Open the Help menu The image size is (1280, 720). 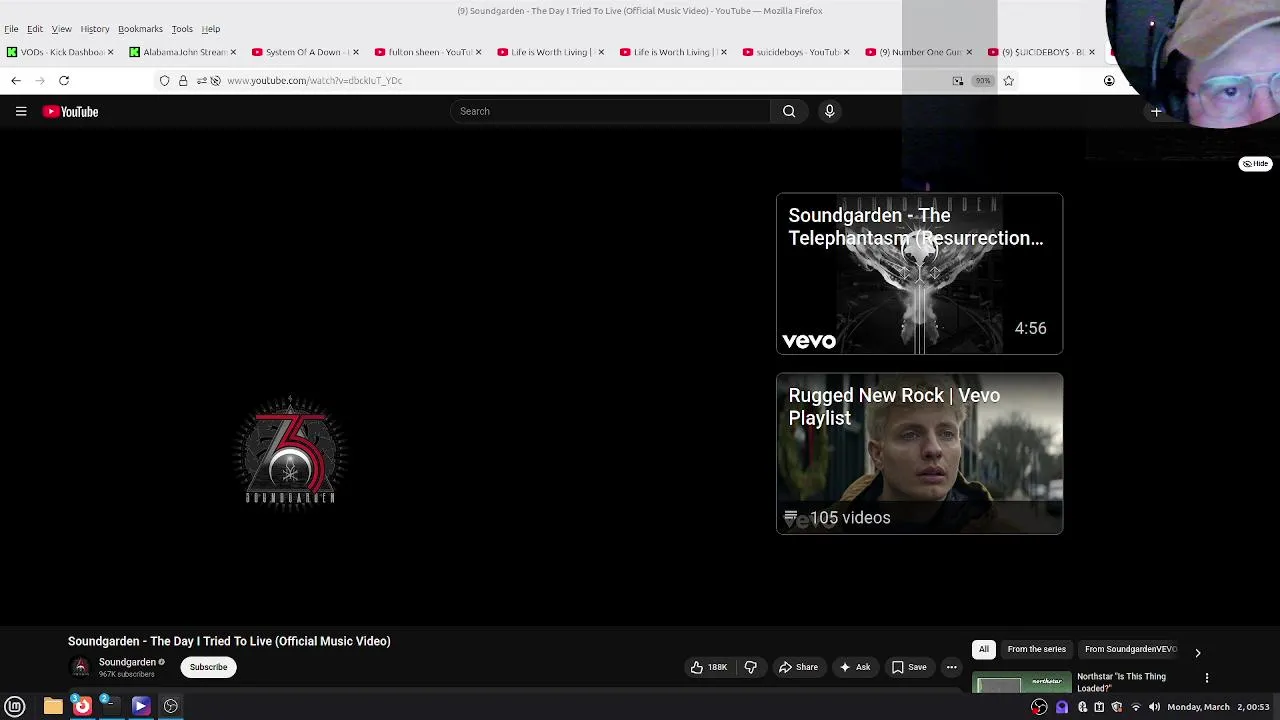[211, 29]
